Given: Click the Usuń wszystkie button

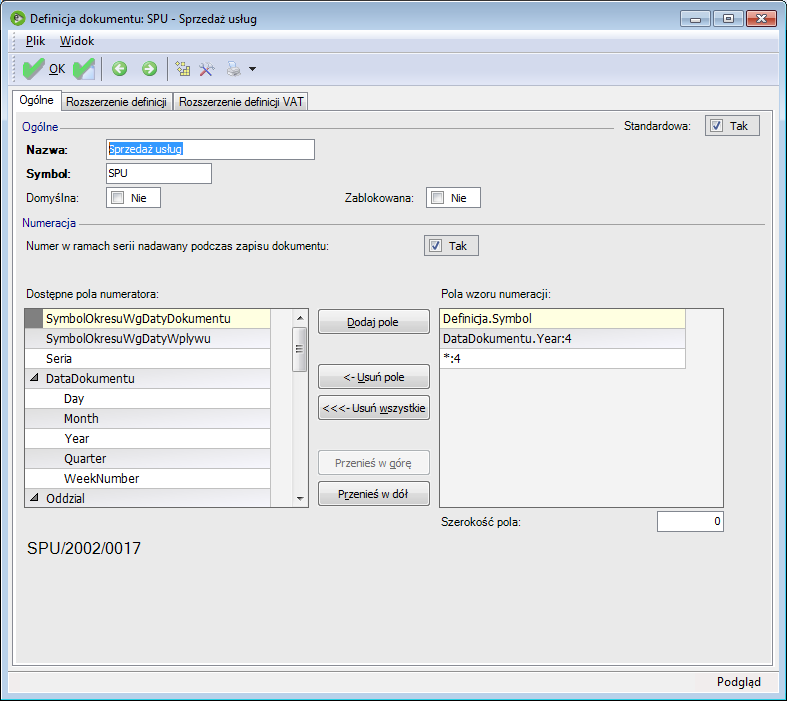Looking at the screenshot, I should pyautogui.click(x=374, y=408).
